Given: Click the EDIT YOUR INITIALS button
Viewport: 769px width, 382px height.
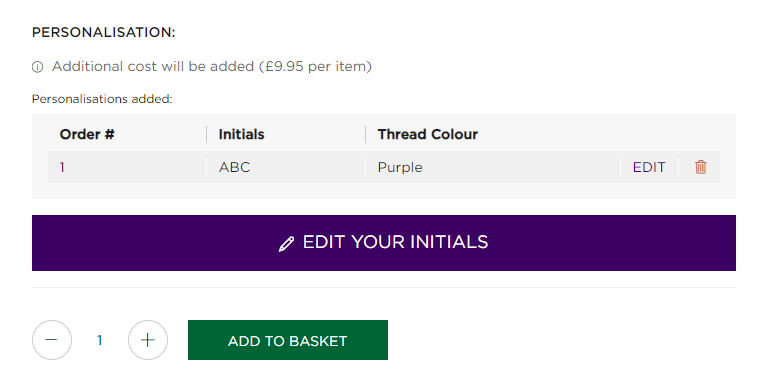Looking at the screenshot, I should point(384,243).
